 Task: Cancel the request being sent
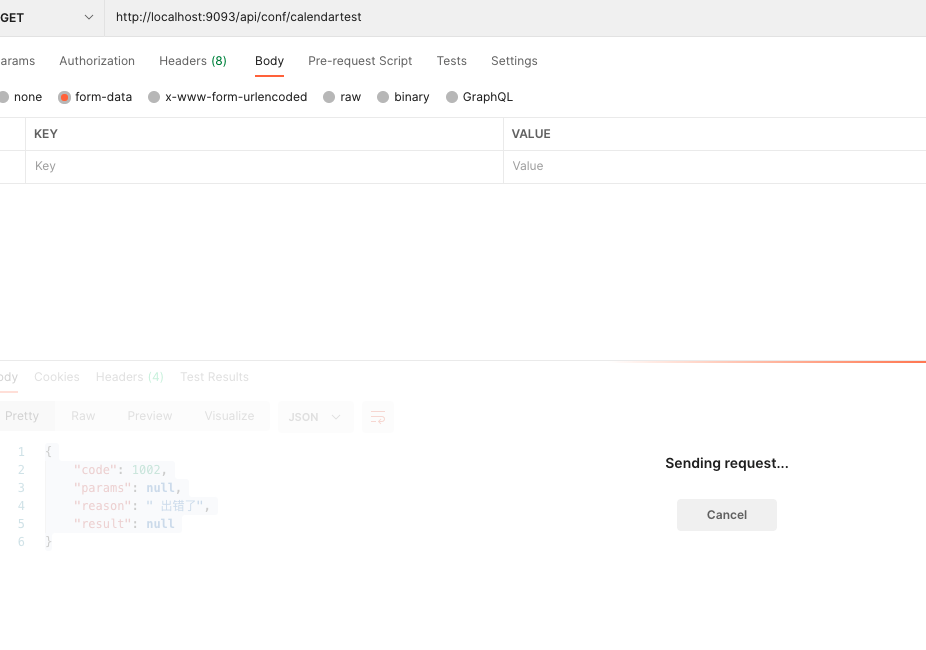(726, 515)
